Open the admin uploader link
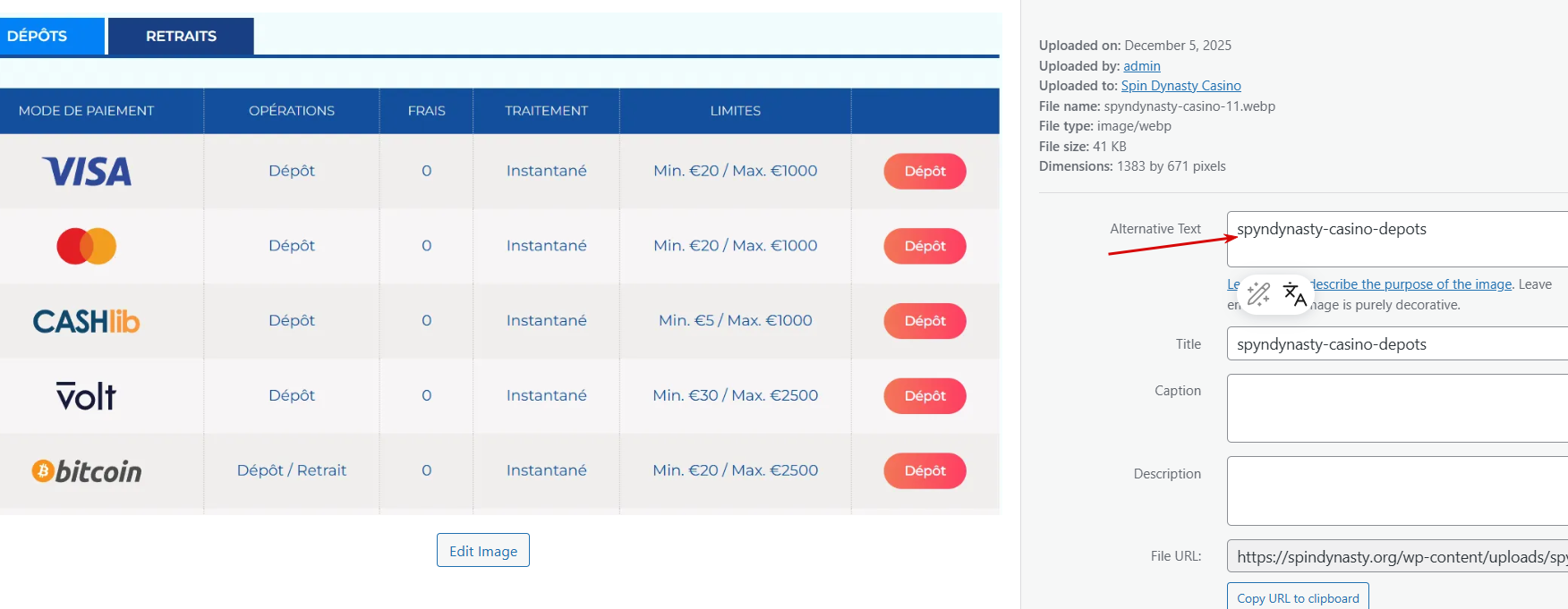1568x609 pixels. coord(1141,66)
